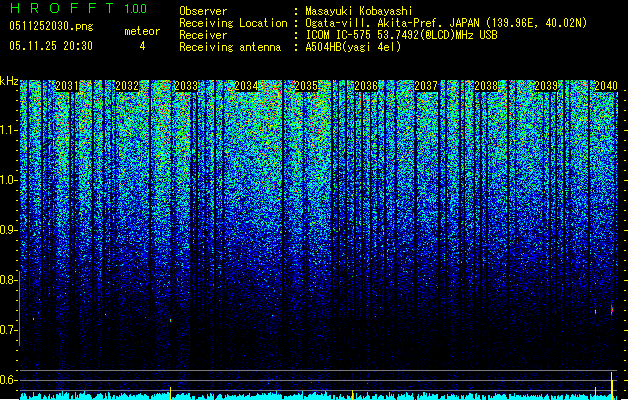Click the ICOM IC-575 53.7492 MHz USB text
The image size is (629, 400).
402,35
